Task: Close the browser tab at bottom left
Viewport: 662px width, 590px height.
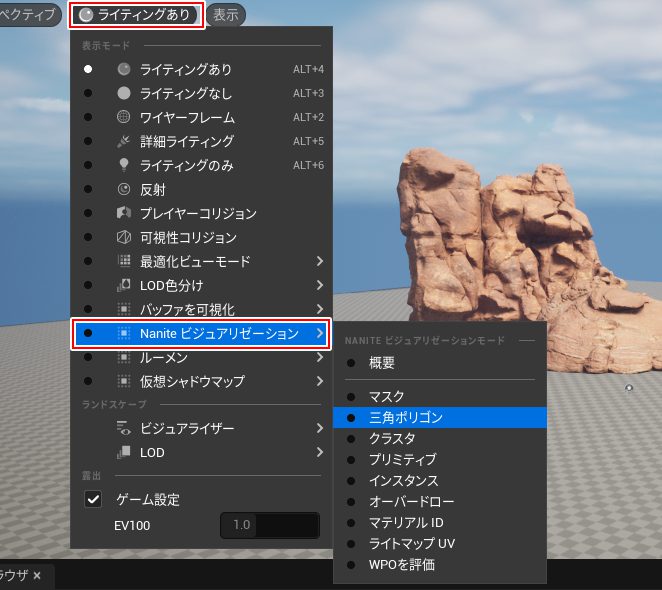Action: pos(37,576)
